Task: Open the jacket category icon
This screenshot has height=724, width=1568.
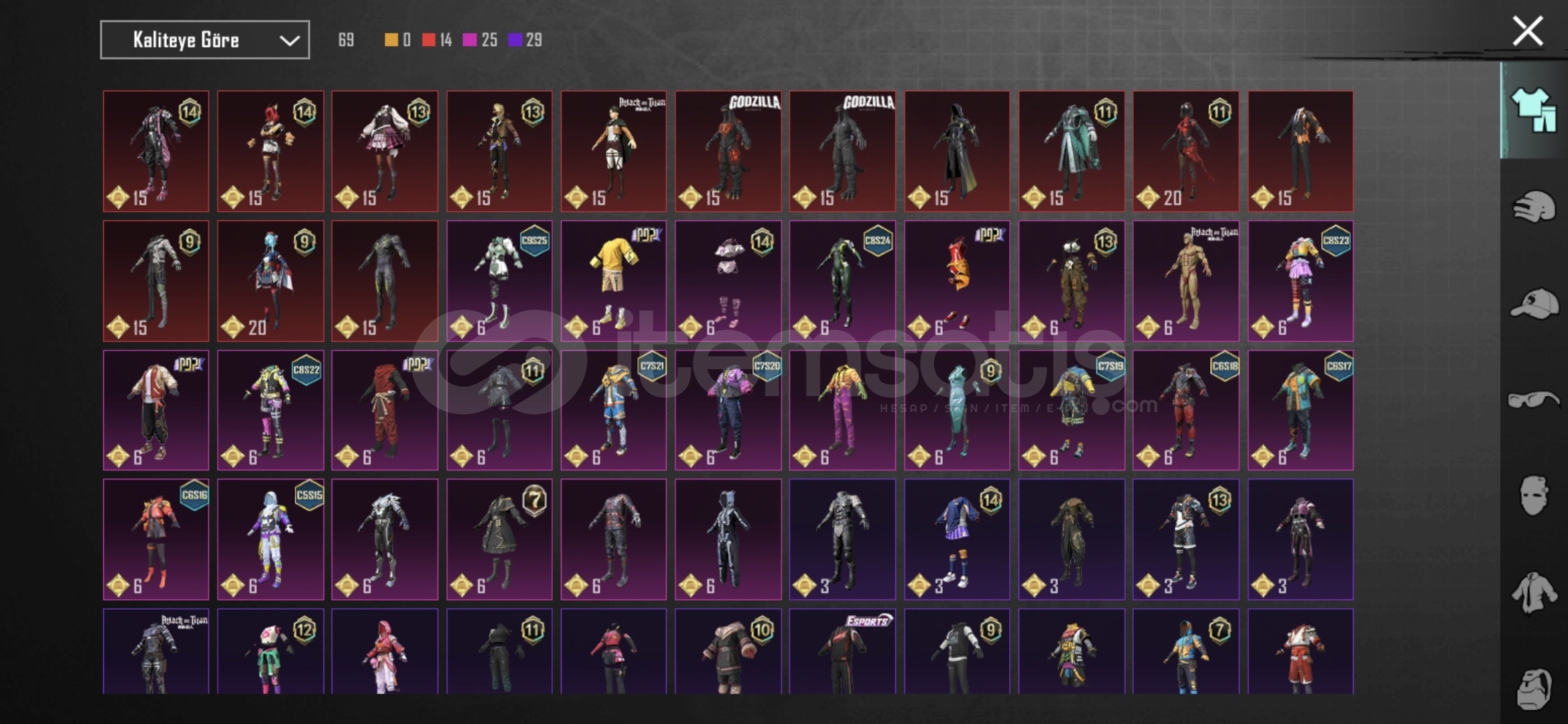Action: coord(1534,593)
